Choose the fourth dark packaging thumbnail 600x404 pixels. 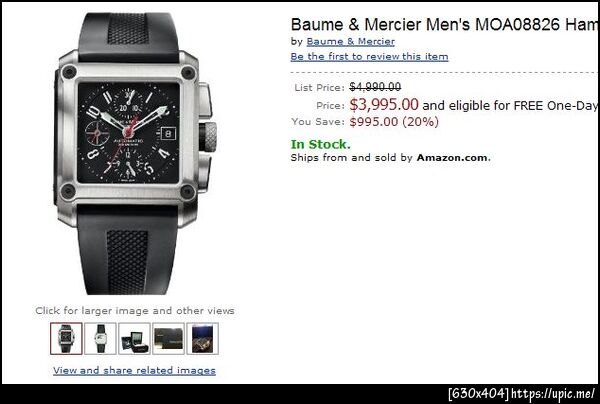point(168,338)
